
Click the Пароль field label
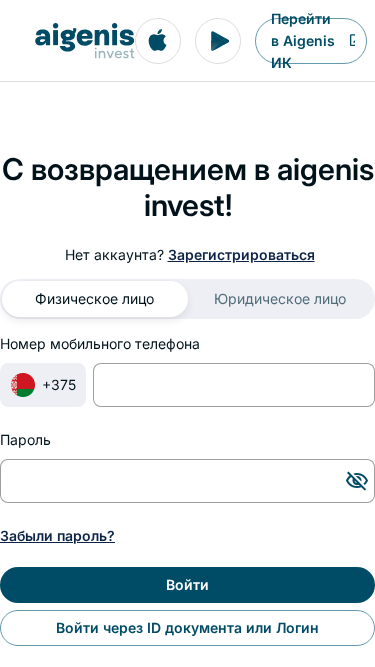pyautogui.click(x=26, y=440)
